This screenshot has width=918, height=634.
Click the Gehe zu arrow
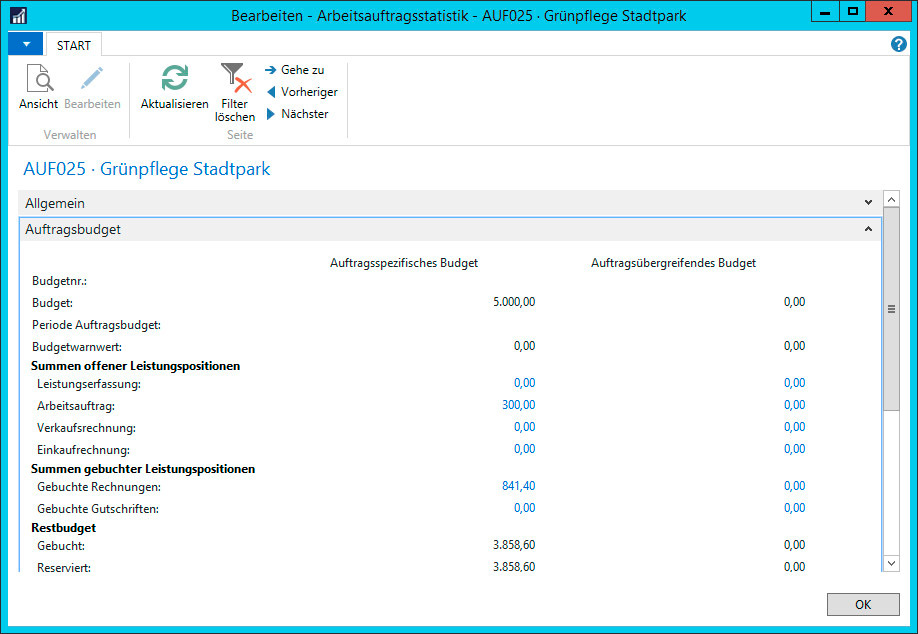(x=271, y=70)
